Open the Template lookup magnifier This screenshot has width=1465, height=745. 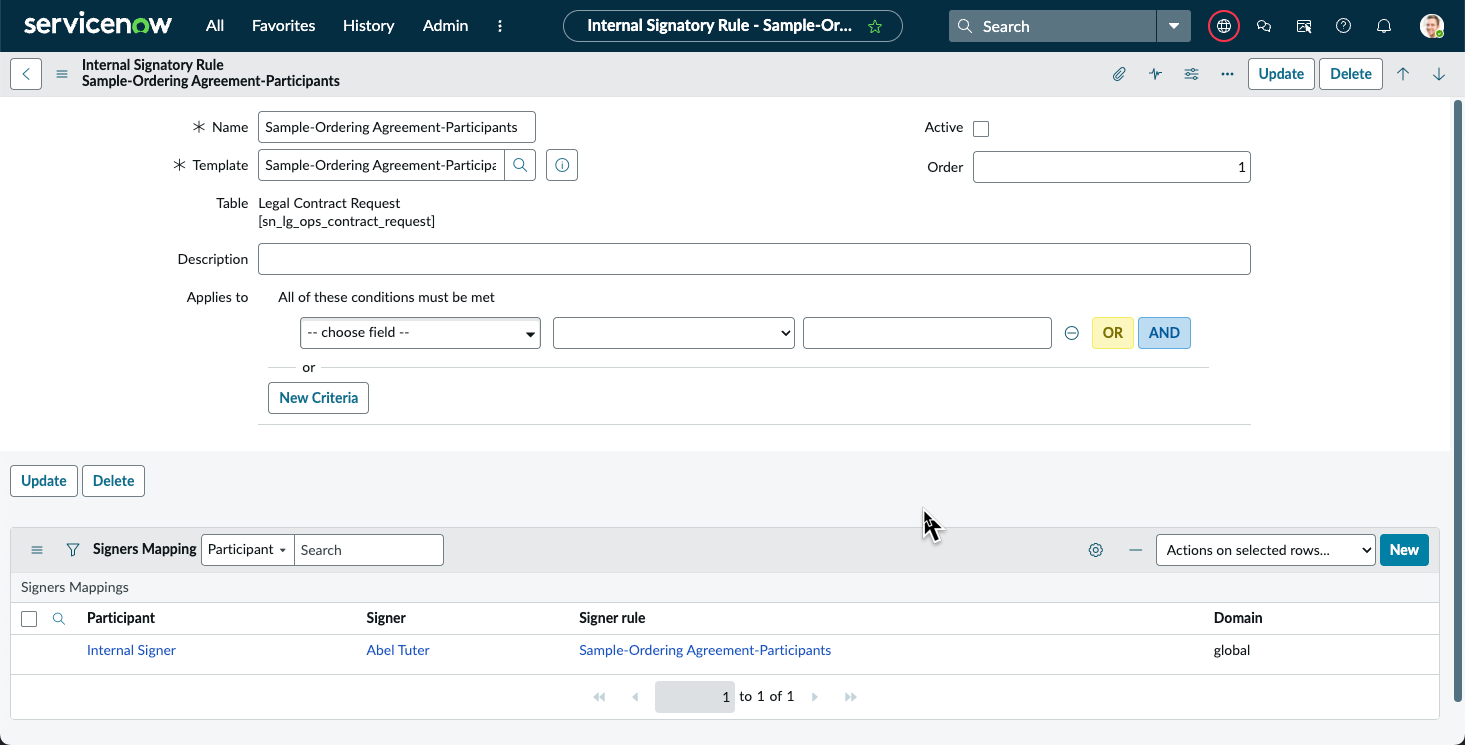tap(520, 165)
